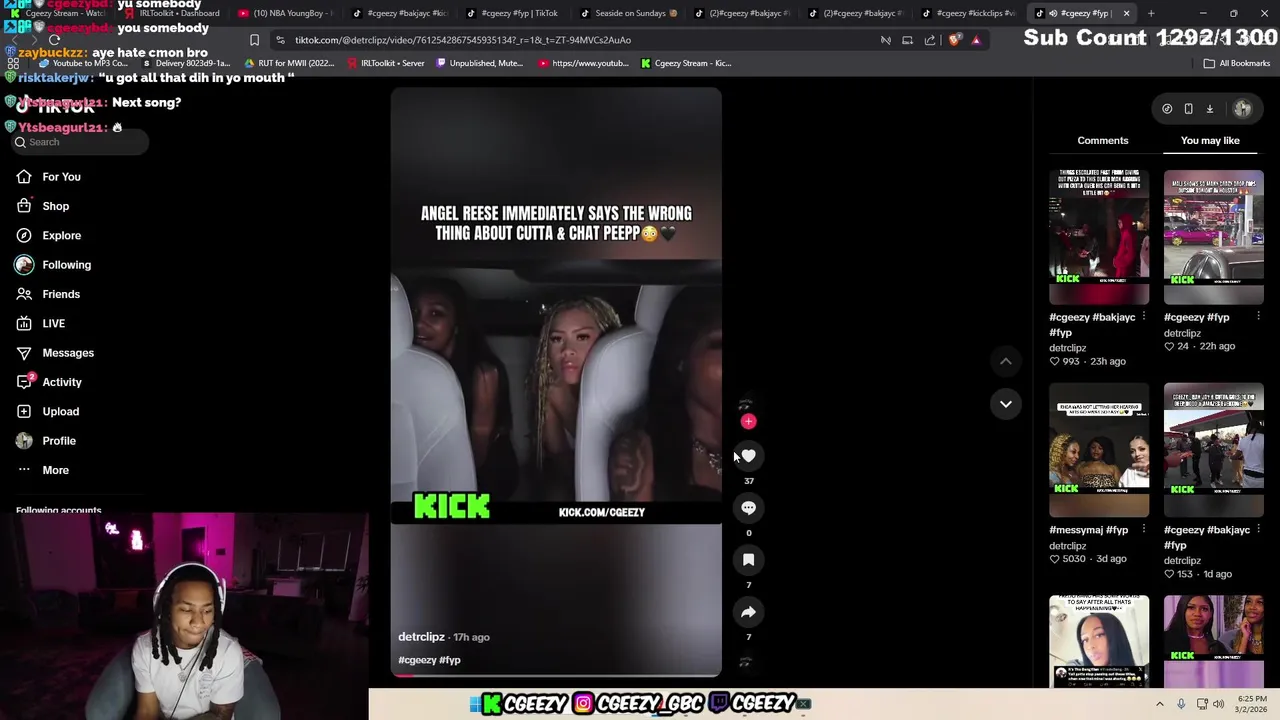Click the microphone tray icon
1280x720 pixels.
pos(1181,704)
